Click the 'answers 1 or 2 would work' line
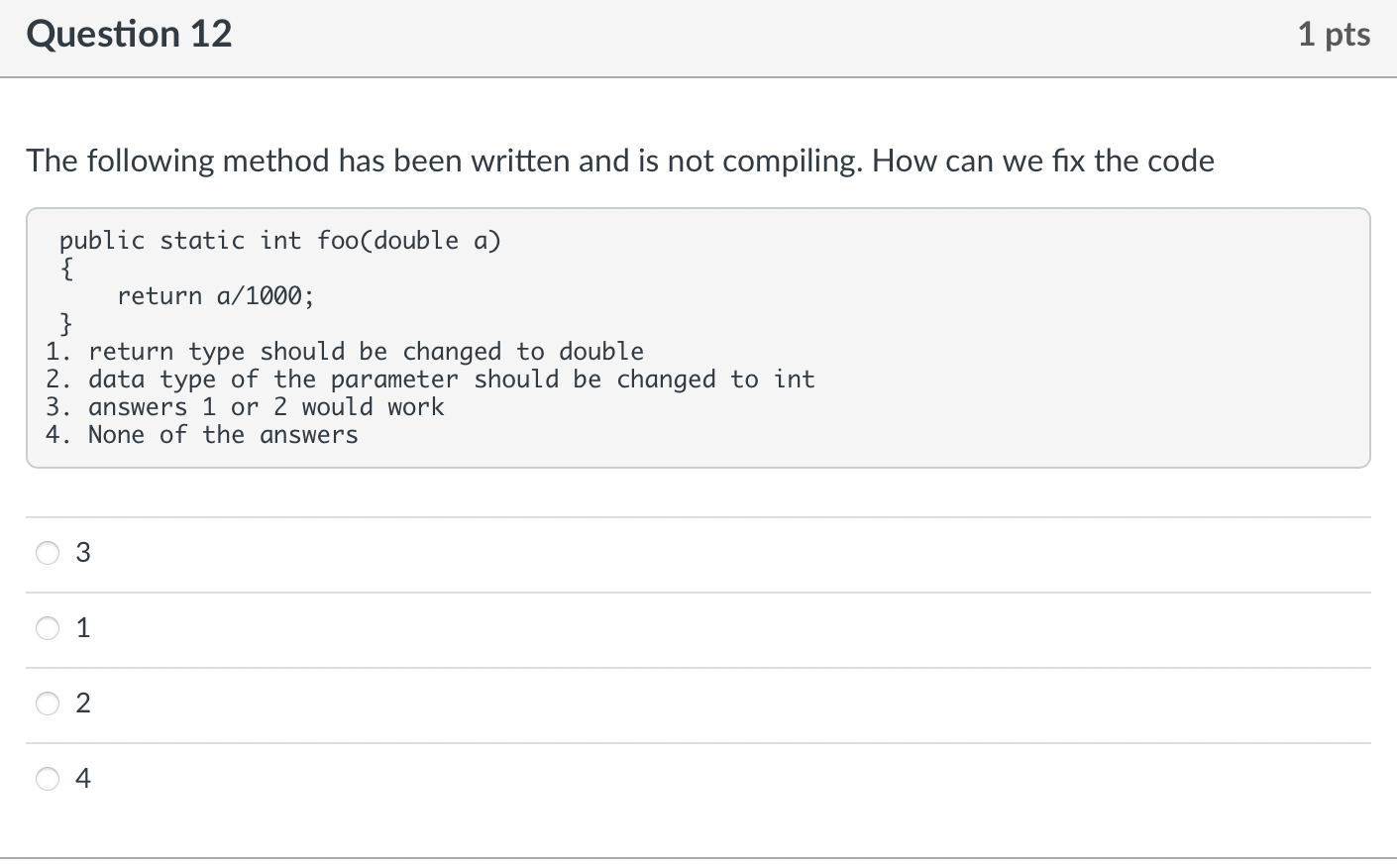This screenshot has height=868, width=1397. 245,407
